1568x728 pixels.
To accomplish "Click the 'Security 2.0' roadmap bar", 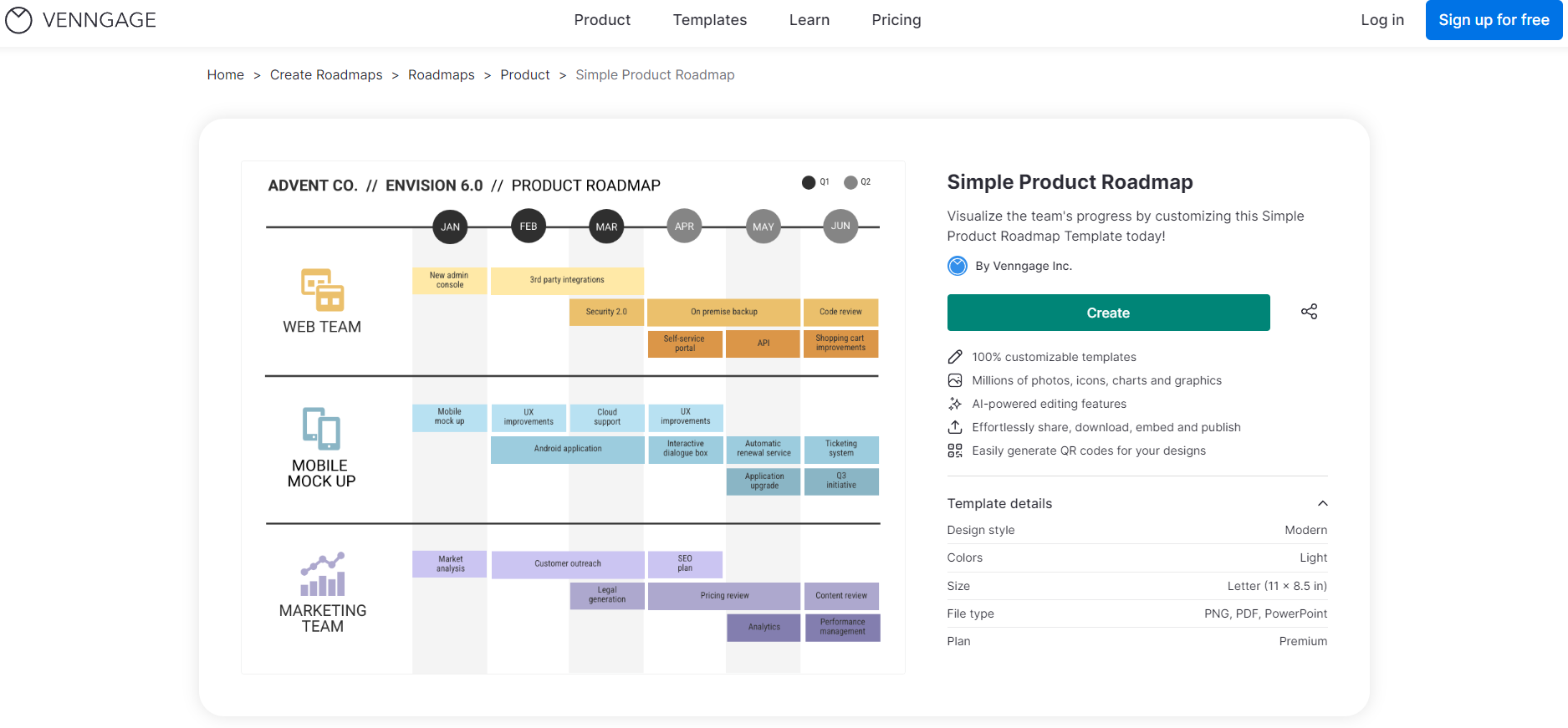I will (x=606, y=312).
